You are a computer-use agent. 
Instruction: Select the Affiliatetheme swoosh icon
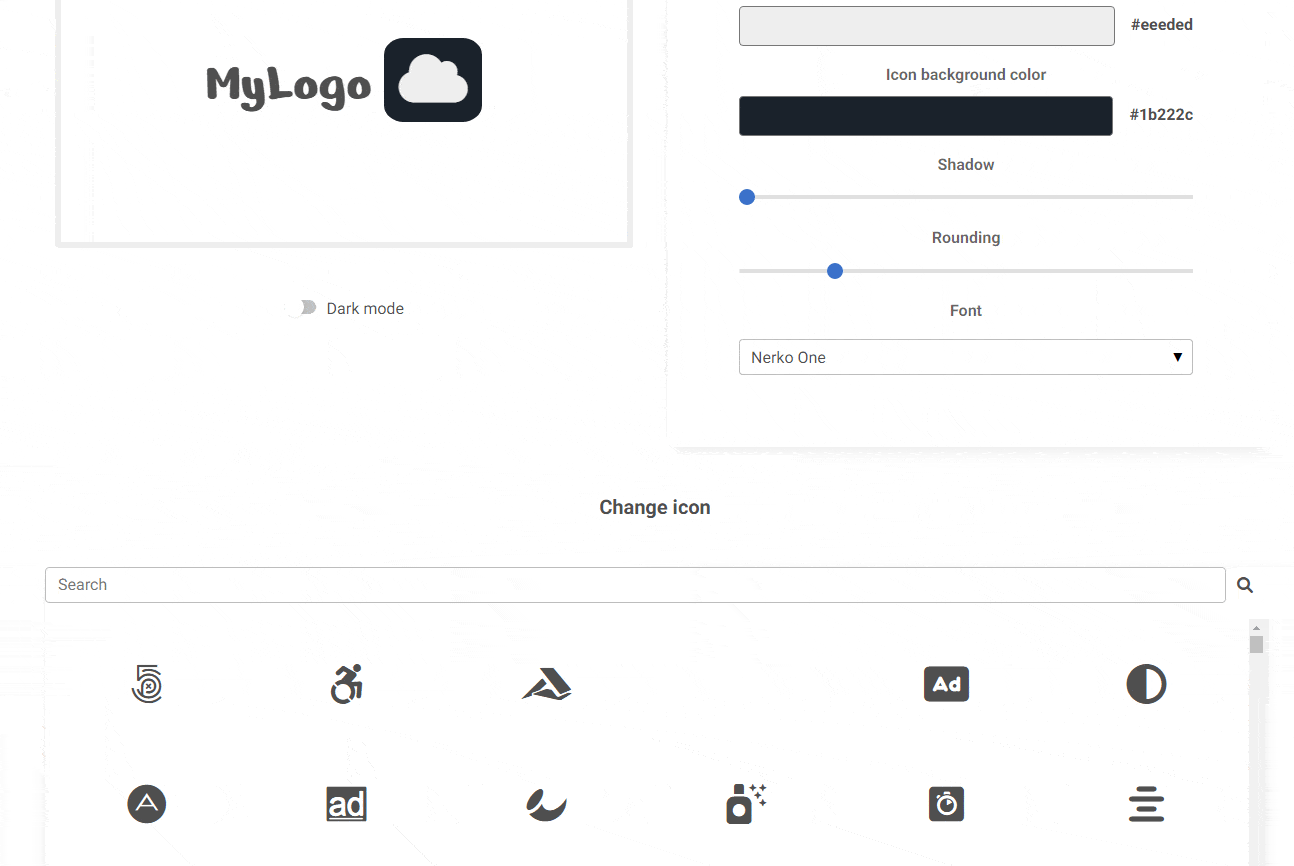546,804
